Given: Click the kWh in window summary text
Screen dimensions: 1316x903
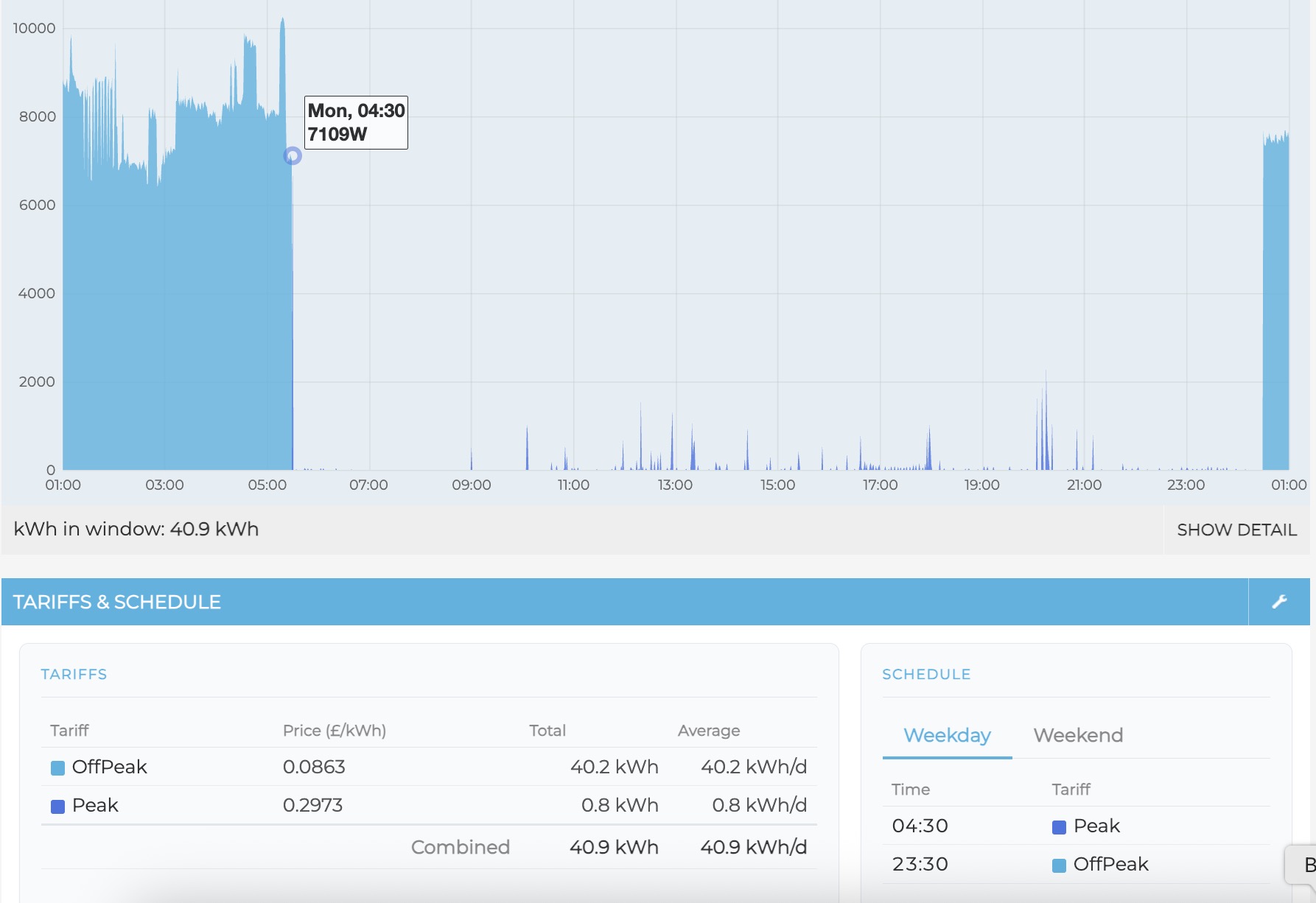Looking at the screenshot, I should (136, 529).
